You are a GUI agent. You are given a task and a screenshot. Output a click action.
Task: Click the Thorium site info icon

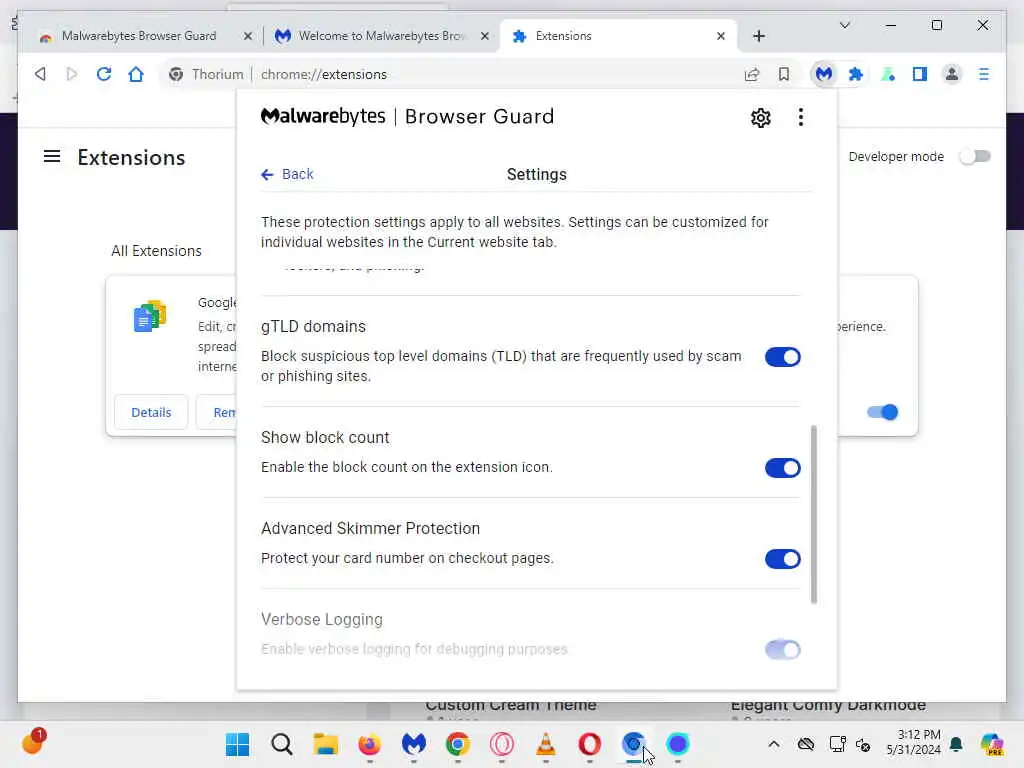pos(176,74)
